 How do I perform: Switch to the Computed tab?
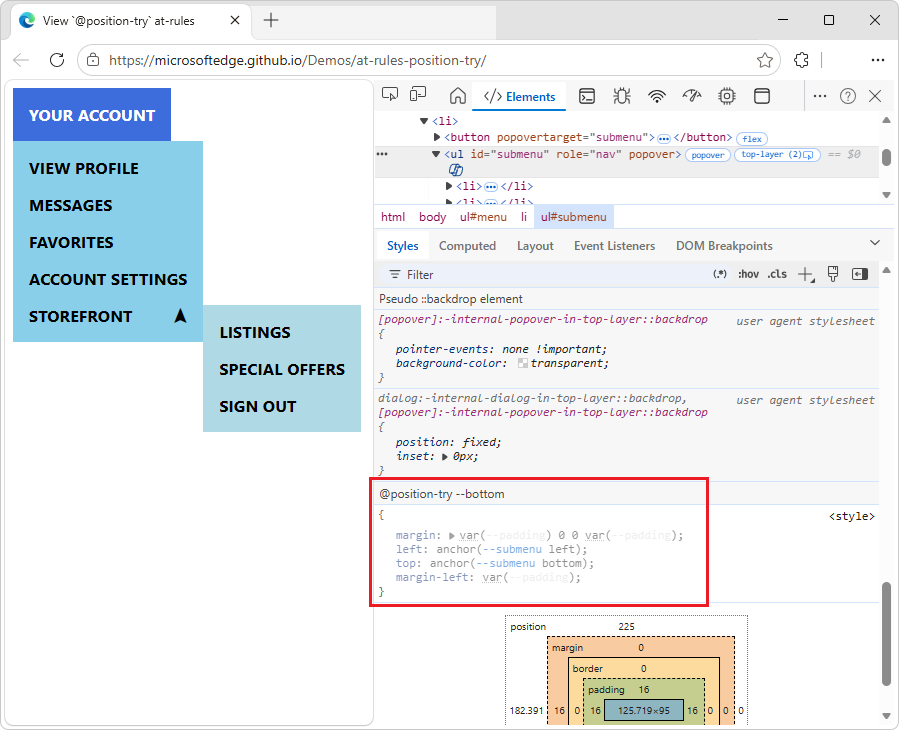467,246
